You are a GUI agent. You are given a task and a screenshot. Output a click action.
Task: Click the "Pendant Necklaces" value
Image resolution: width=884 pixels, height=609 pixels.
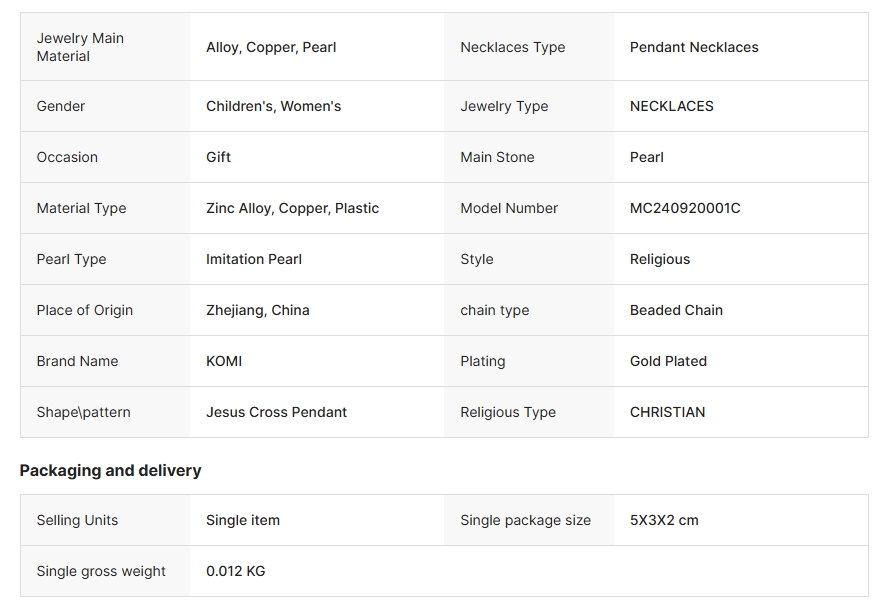tap(694, 47)
